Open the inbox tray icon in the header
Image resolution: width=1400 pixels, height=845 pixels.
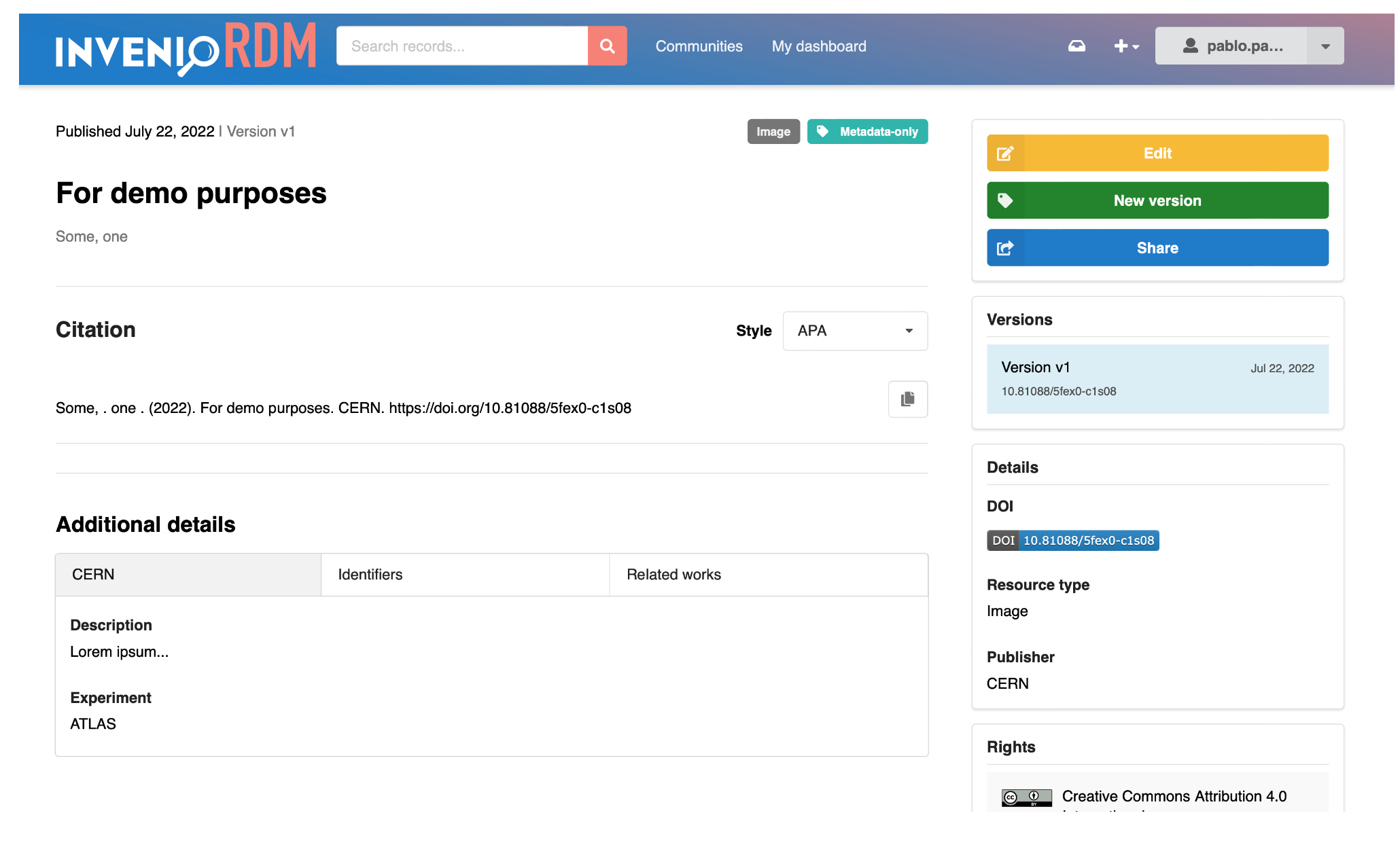point(1077,46)
